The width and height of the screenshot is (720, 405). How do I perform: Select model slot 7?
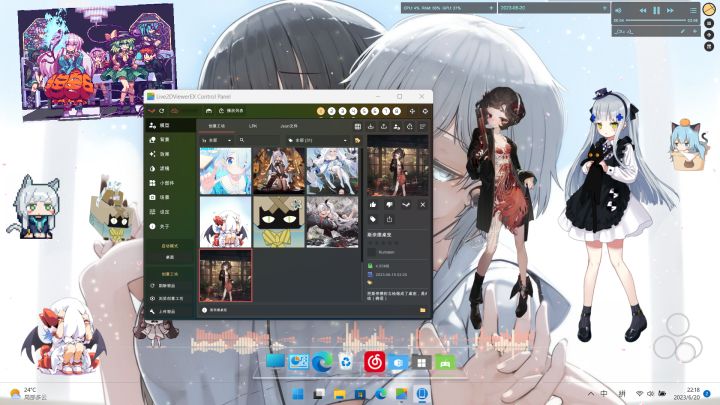(386, 111)
